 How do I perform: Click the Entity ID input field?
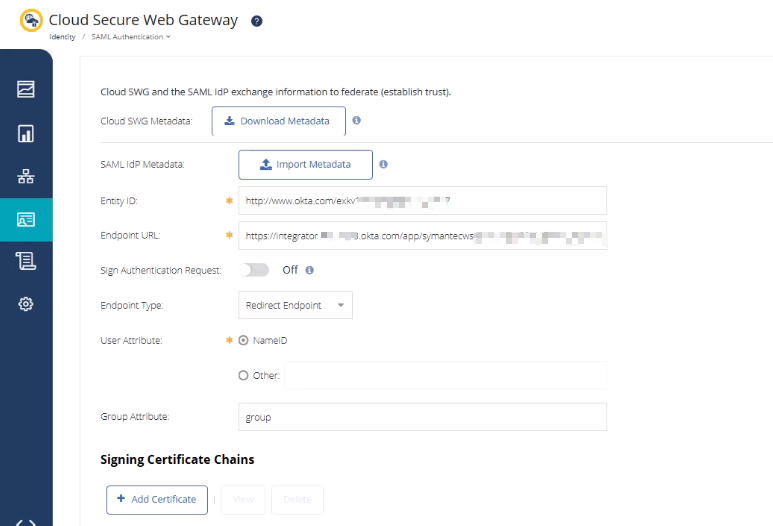tap(422, 201)
